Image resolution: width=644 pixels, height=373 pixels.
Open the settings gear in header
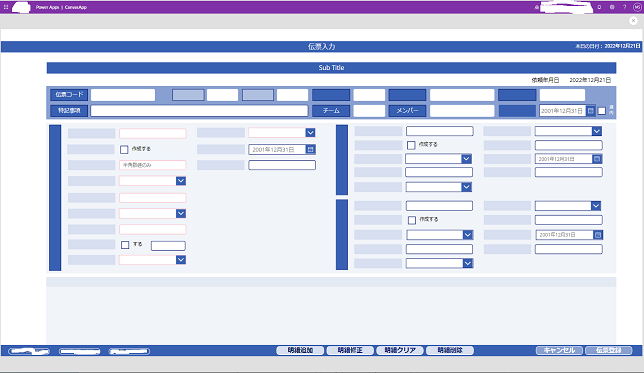click(612, 7)
